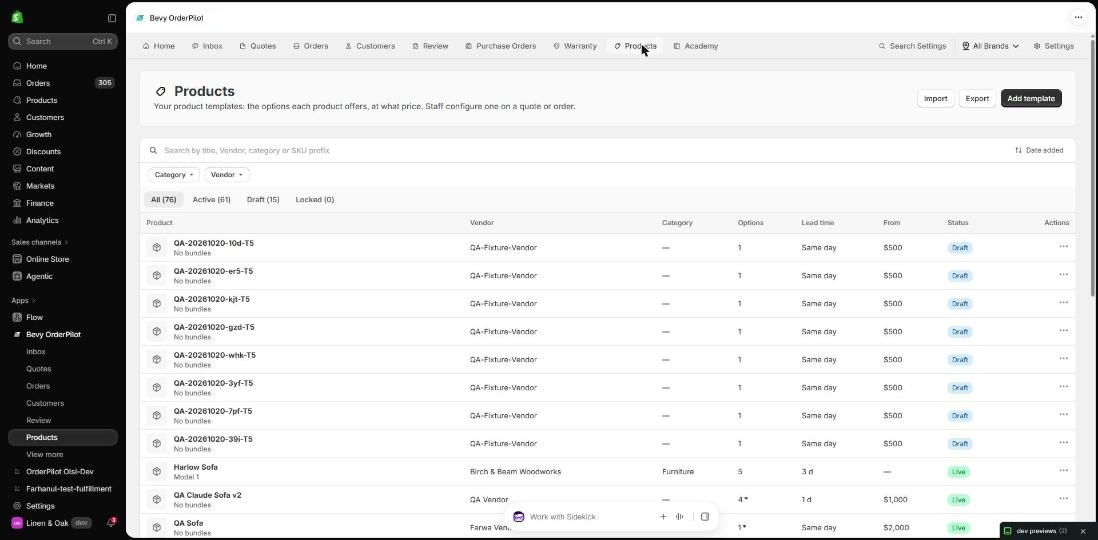Open Farhanul-test-fulfillment app
Viewport: 1098px width, 540px height.
[x=69, y=489]
